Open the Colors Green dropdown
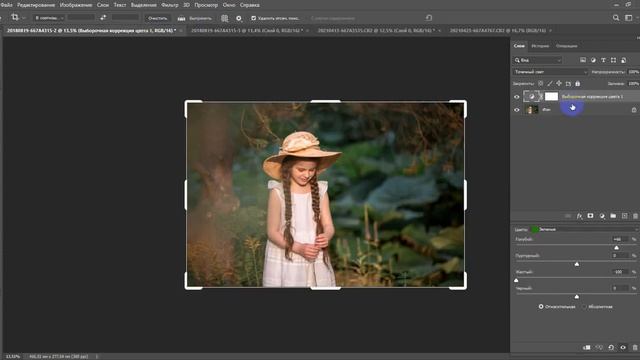Viewport: 640px width, 360px height. tap(585, 229)
